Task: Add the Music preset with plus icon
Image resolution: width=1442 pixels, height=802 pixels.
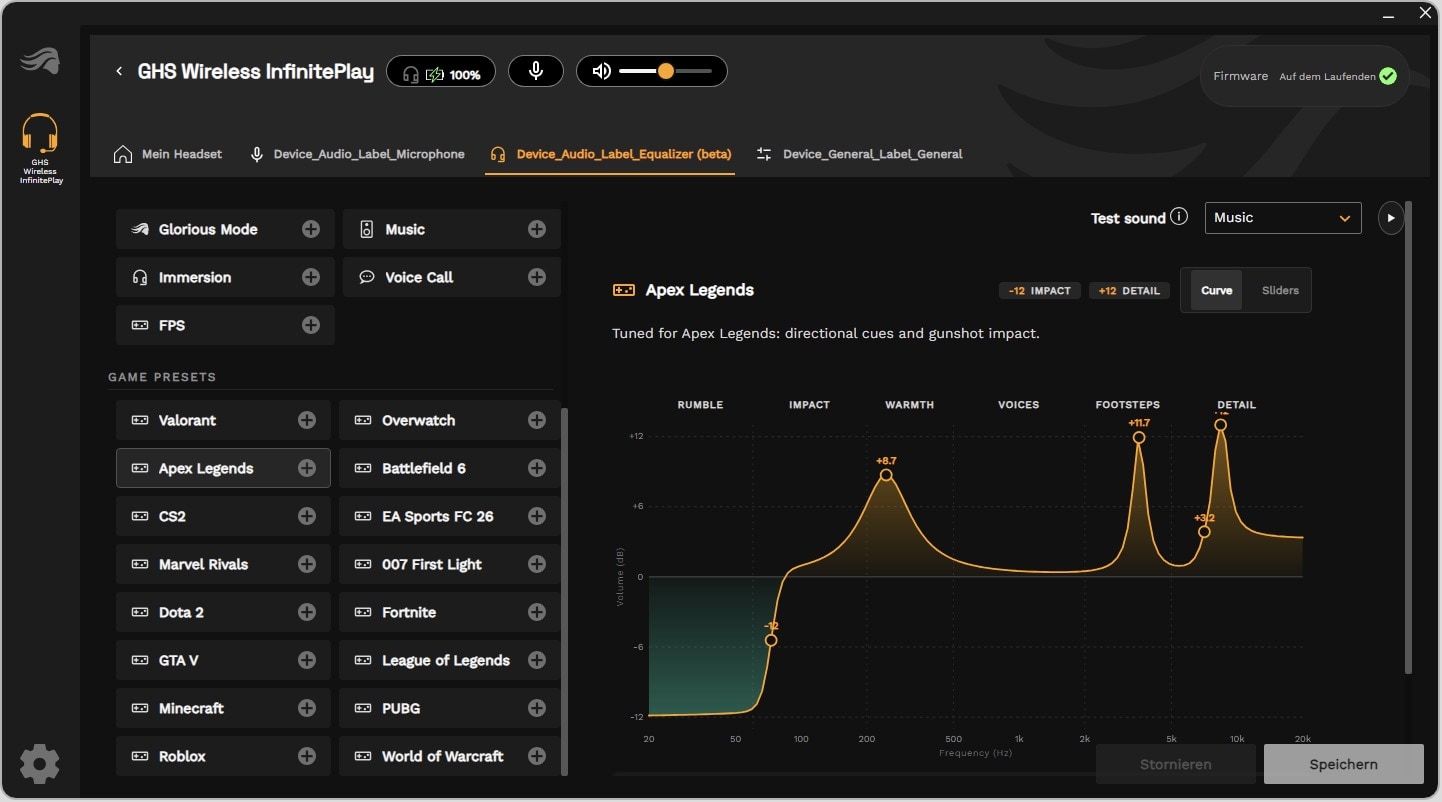Action: point(537,229)
